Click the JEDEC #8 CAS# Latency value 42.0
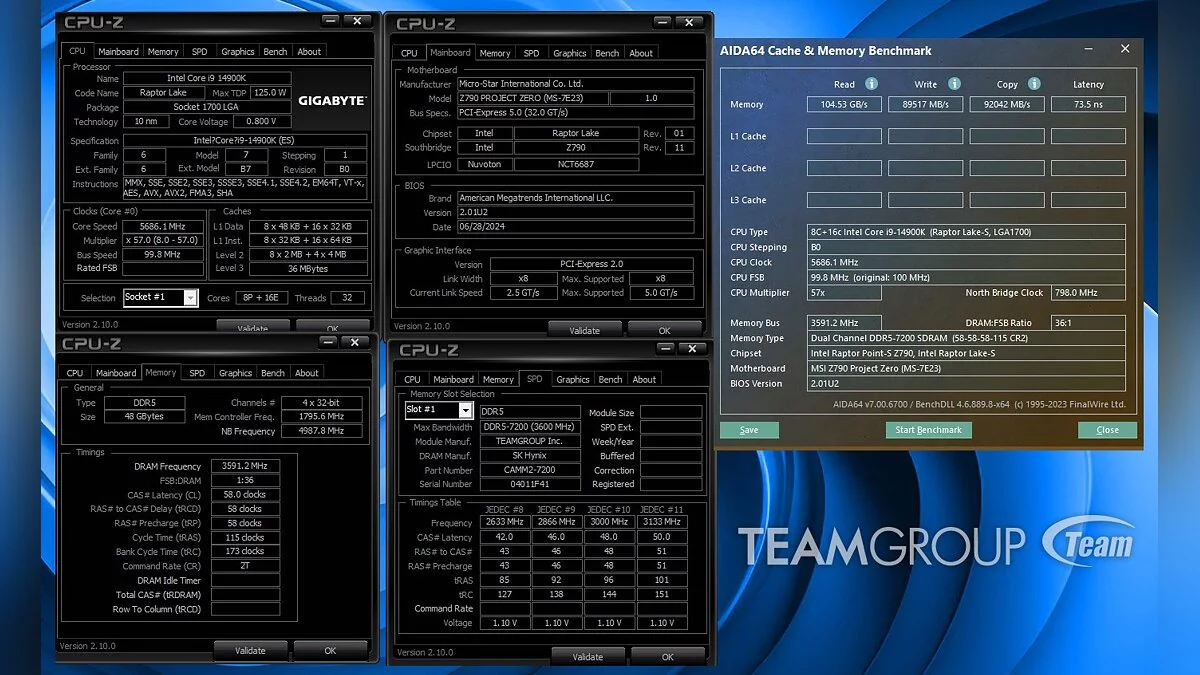 click(x=505, y=538)
